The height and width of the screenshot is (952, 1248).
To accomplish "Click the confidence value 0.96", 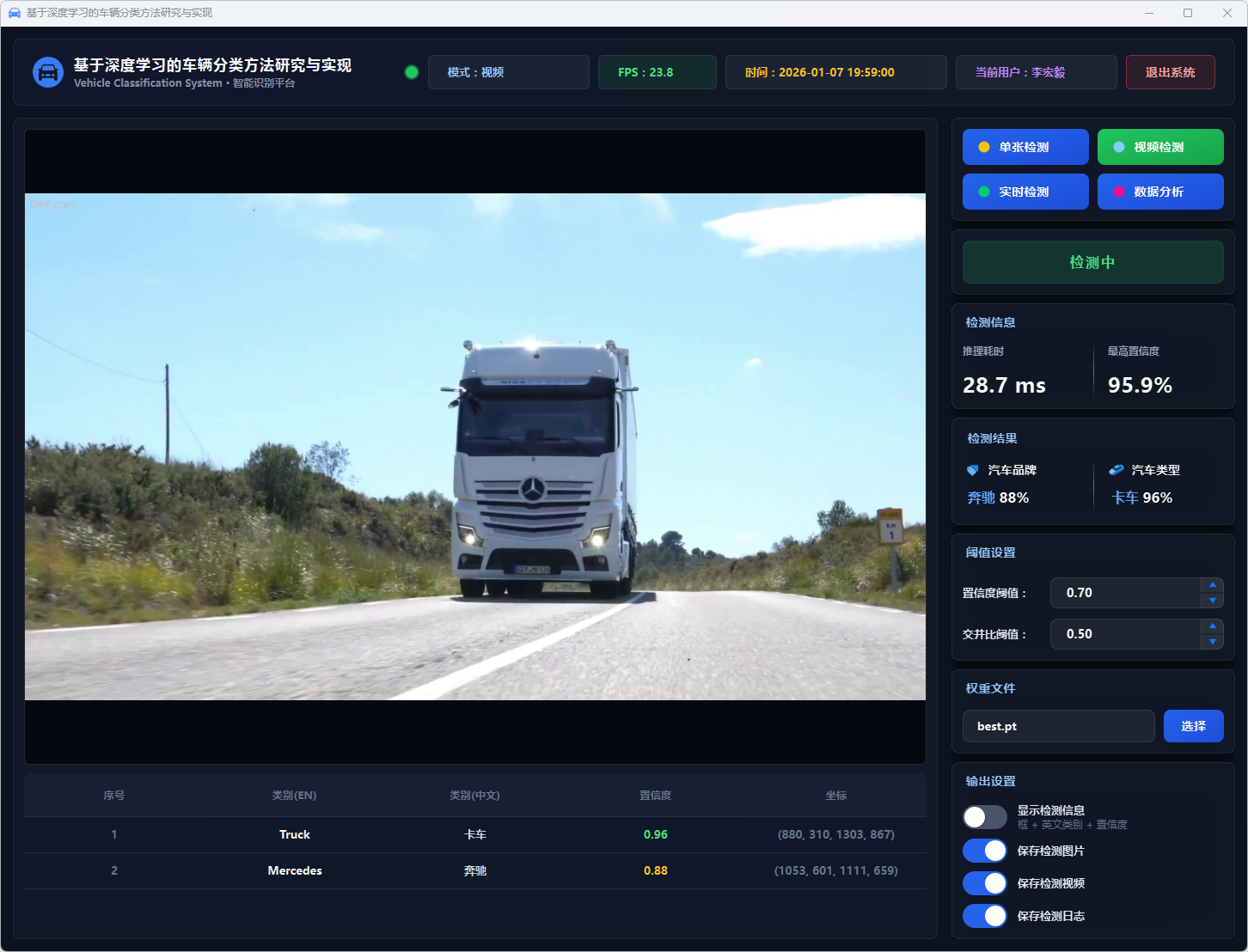I will 656,834.
